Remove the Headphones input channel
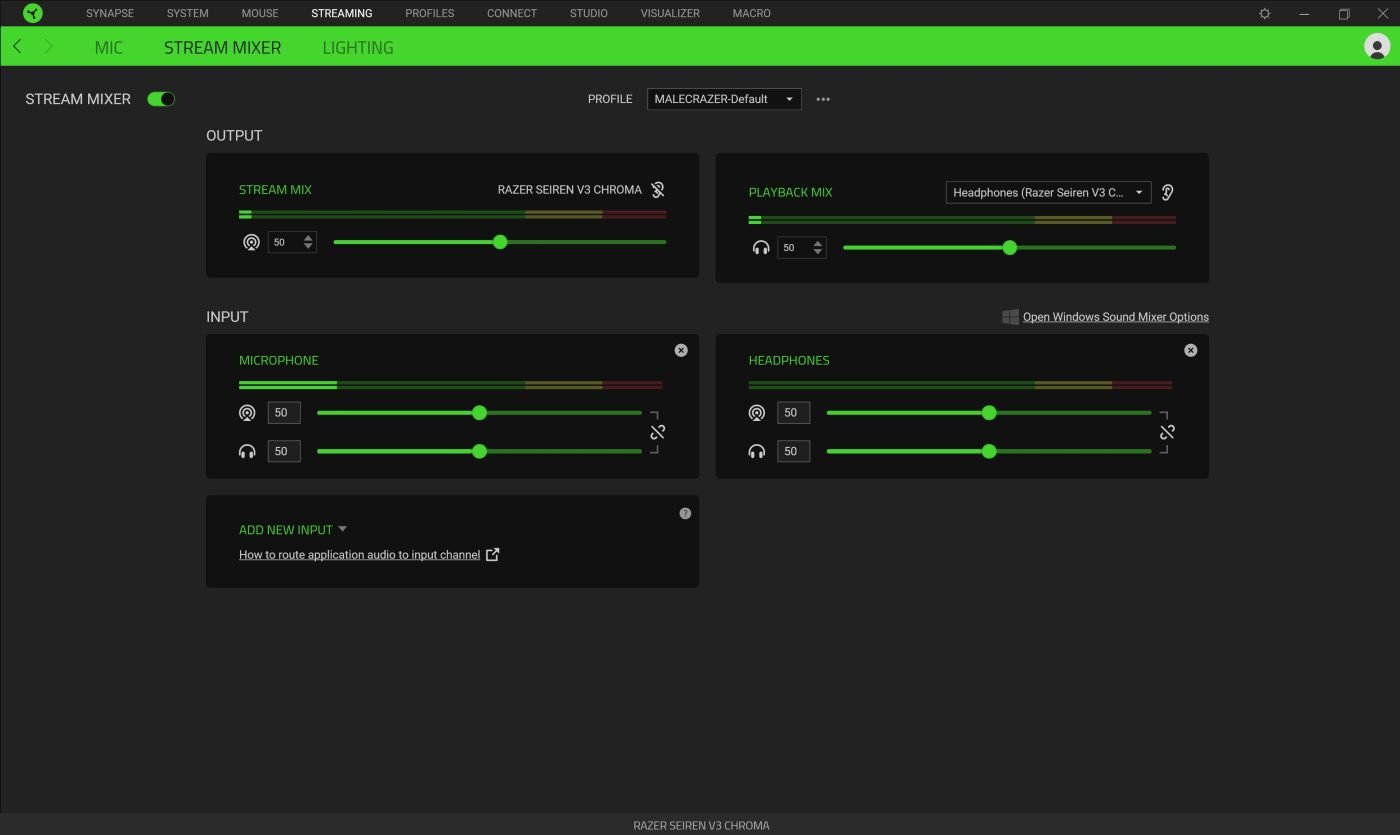The width and height of the screenshot is (1400, 835). pyautogui.click(x=1190, y=350)
